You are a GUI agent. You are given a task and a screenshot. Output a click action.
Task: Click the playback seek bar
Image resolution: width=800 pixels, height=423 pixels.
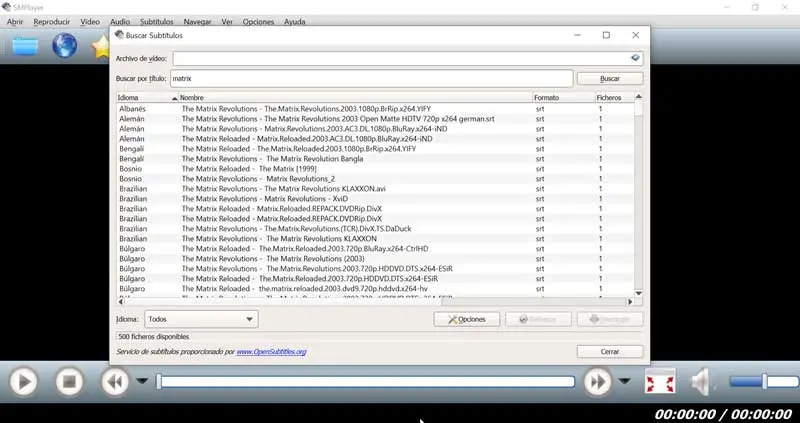pyautogui.click(x=365, y=382)
